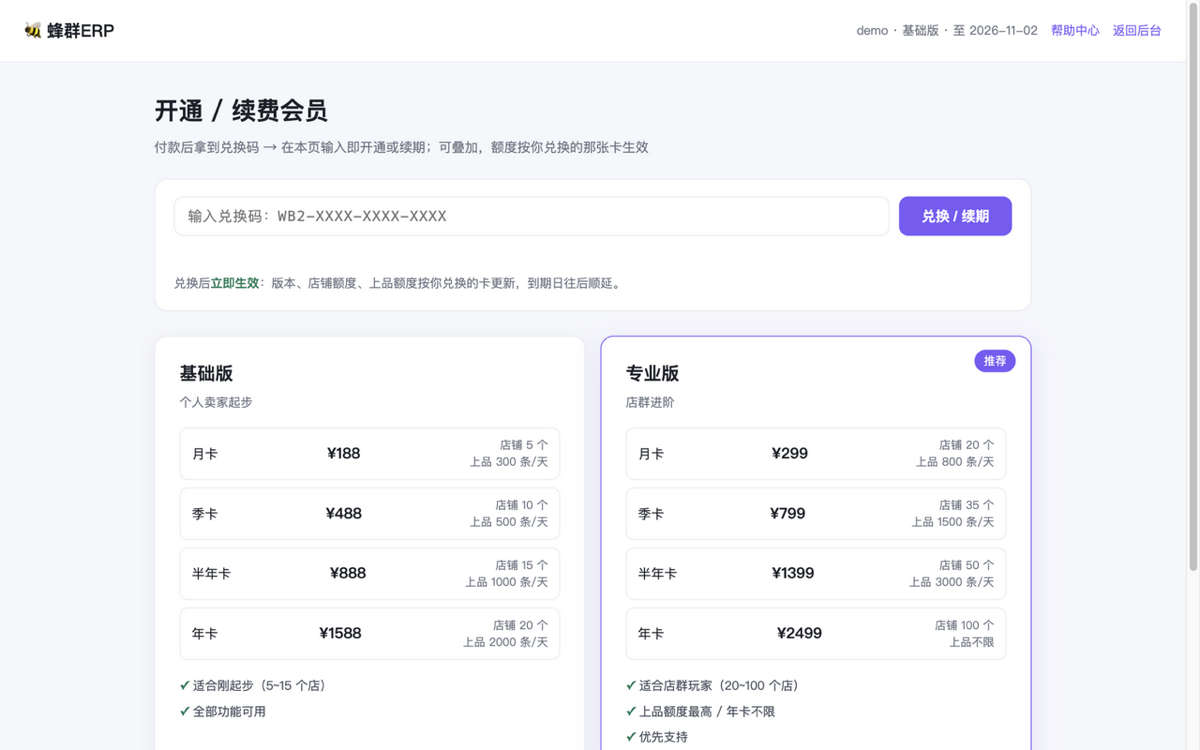Select the 基础版 月卡 ¥188 row
1200x750 pixels.
click(x=370, y=454)
